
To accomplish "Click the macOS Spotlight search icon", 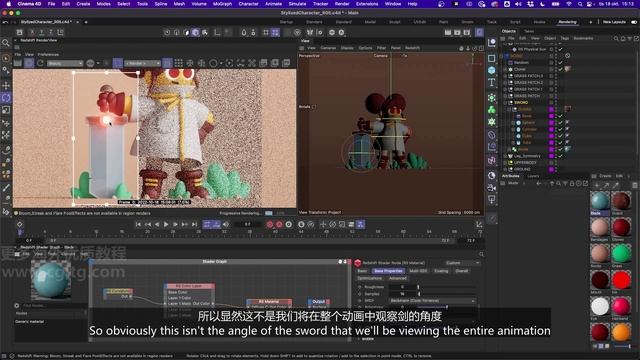I will pos(580,4).
